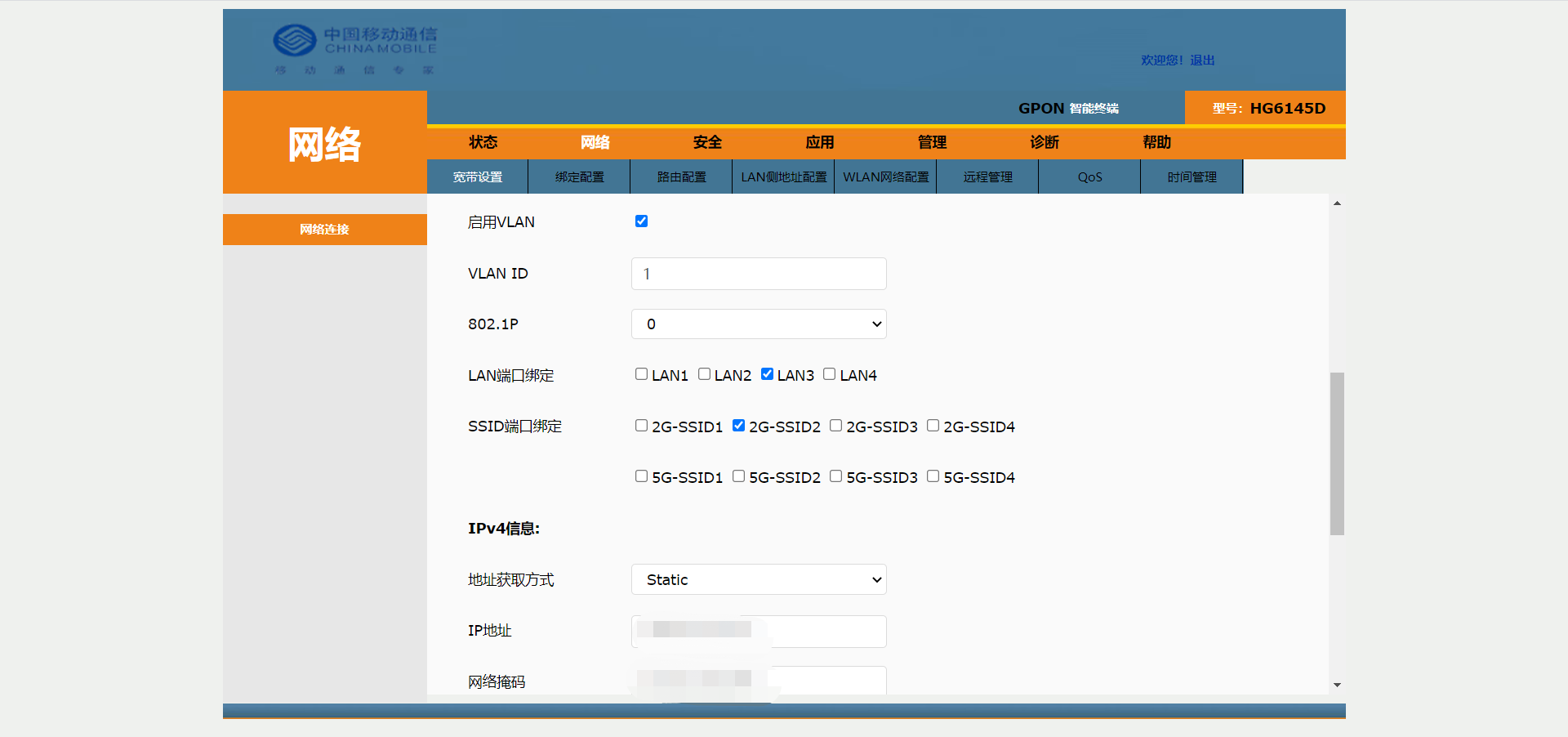
Task: Click the IP地址 input field
Action: click(x=759, y=632)
